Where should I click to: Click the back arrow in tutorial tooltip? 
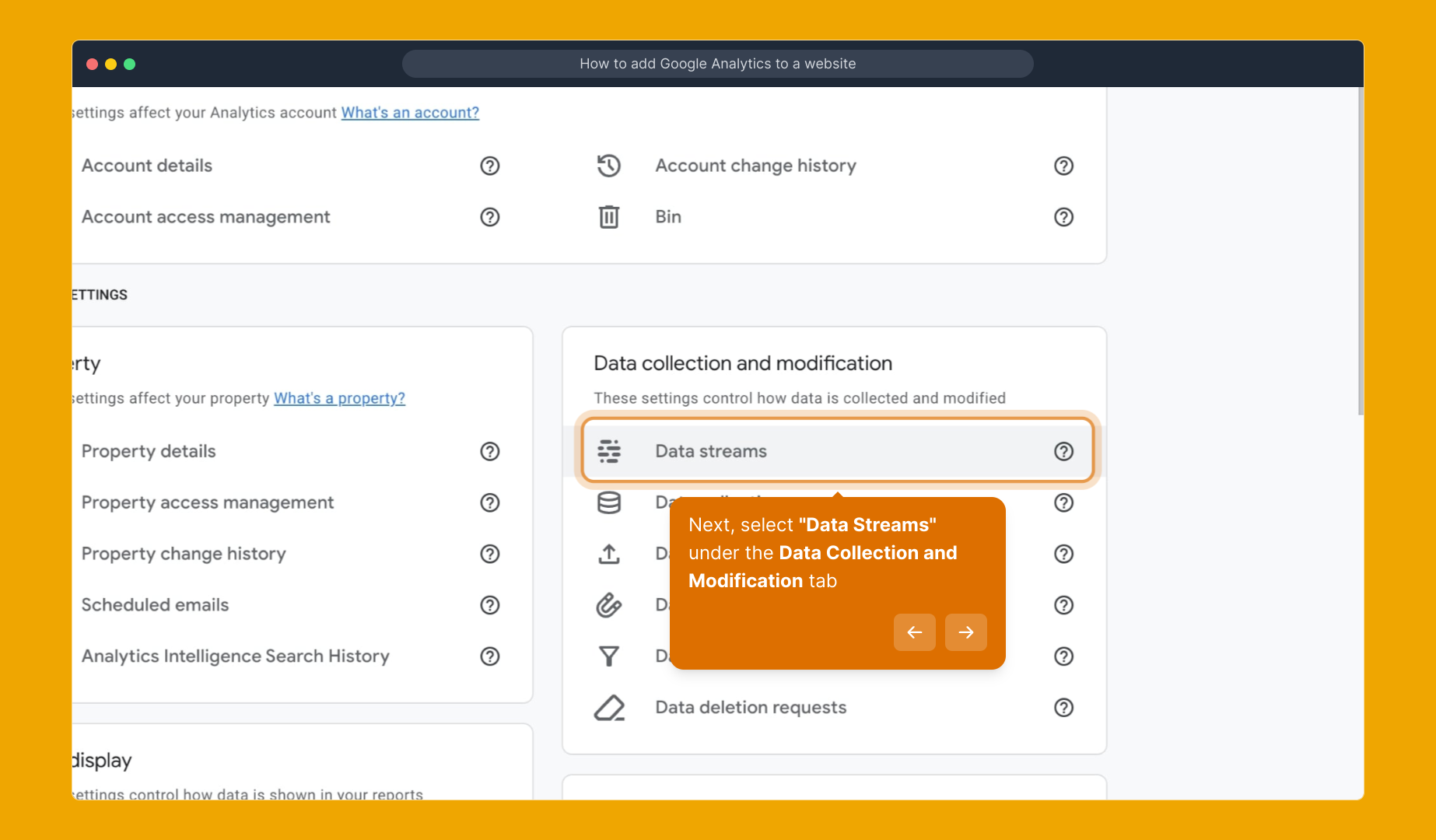point(914,632)
